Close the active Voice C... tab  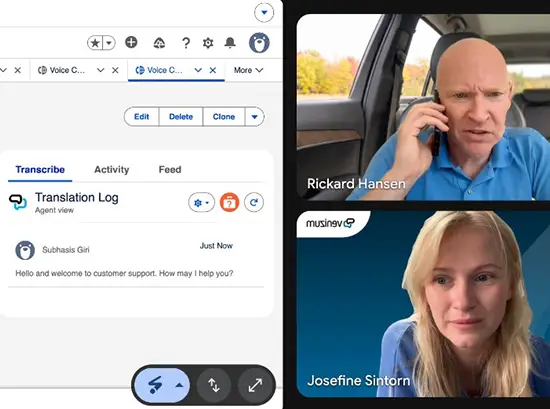coord(213,70)
